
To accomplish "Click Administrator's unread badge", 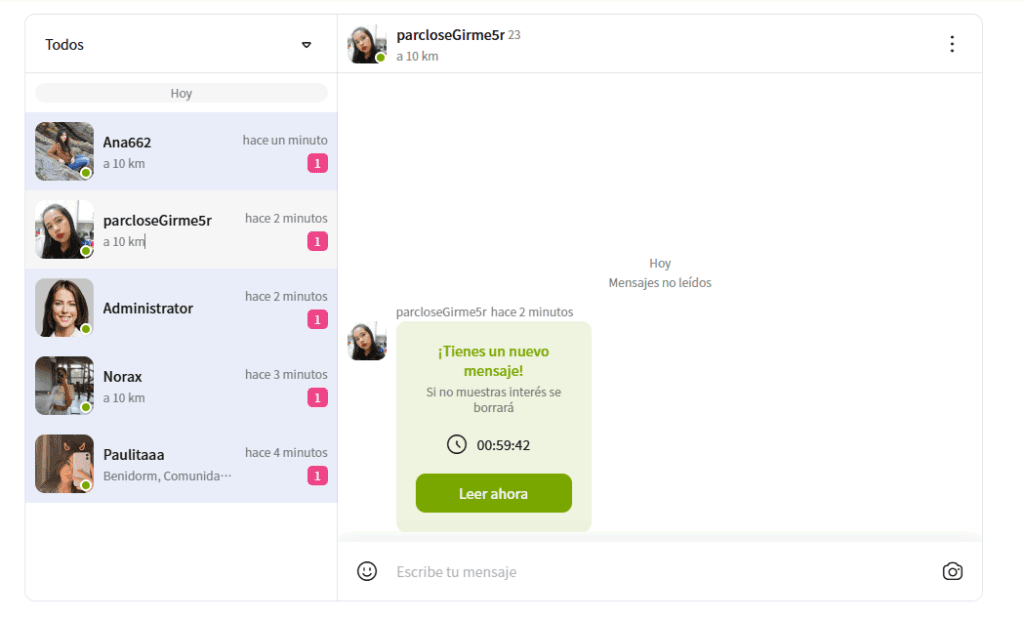I will coord(317,320).
